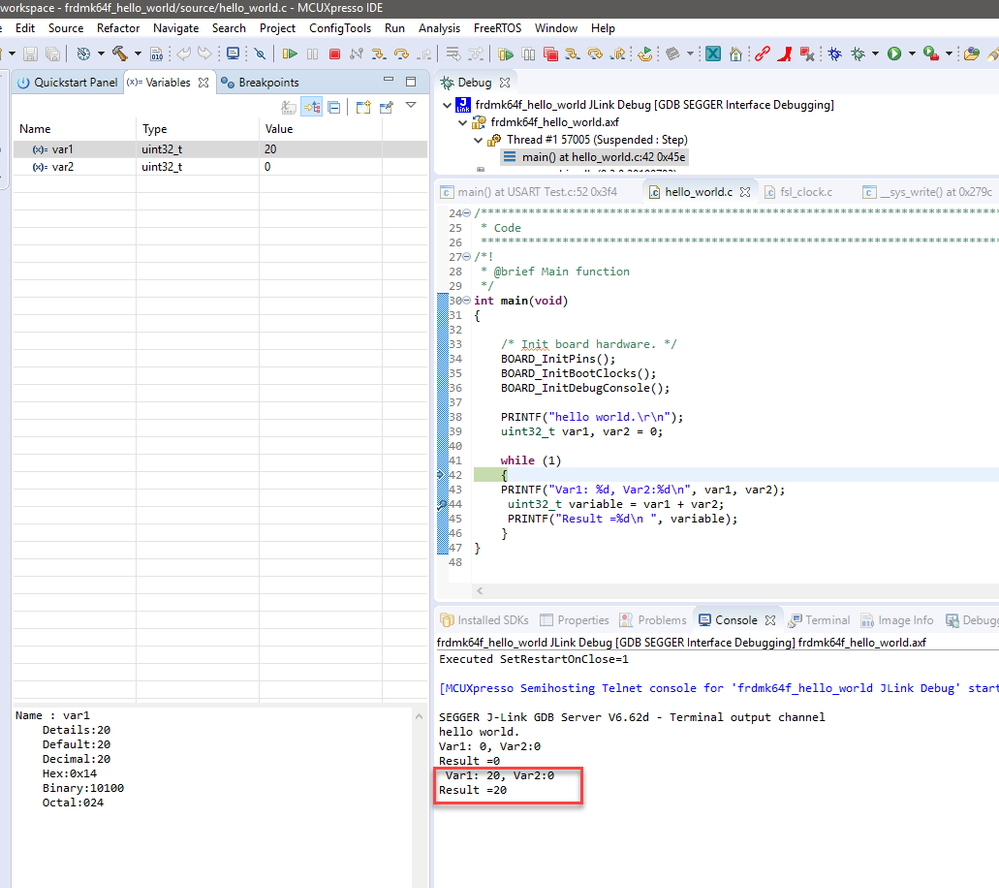Viewport: 999px width, 888px height.
Task: Click the Step Into icon
Action: (379, 54)
